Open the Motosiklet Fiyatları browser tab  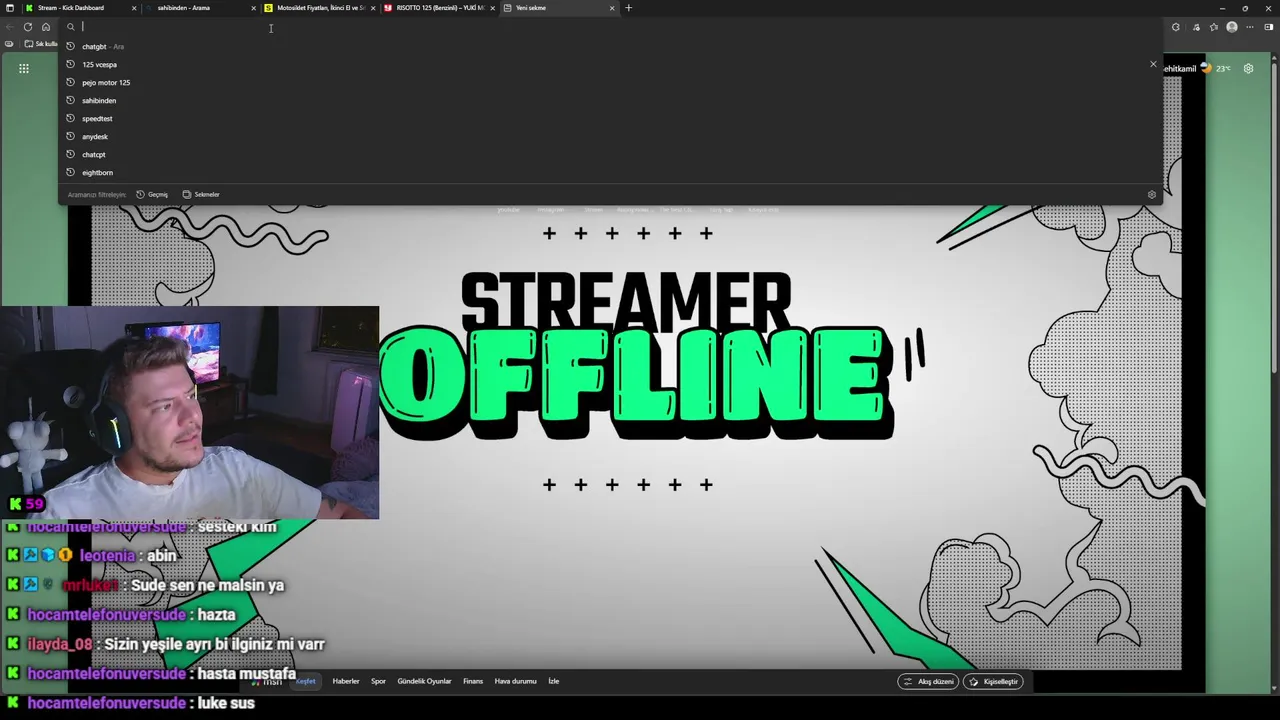[320, 8]
